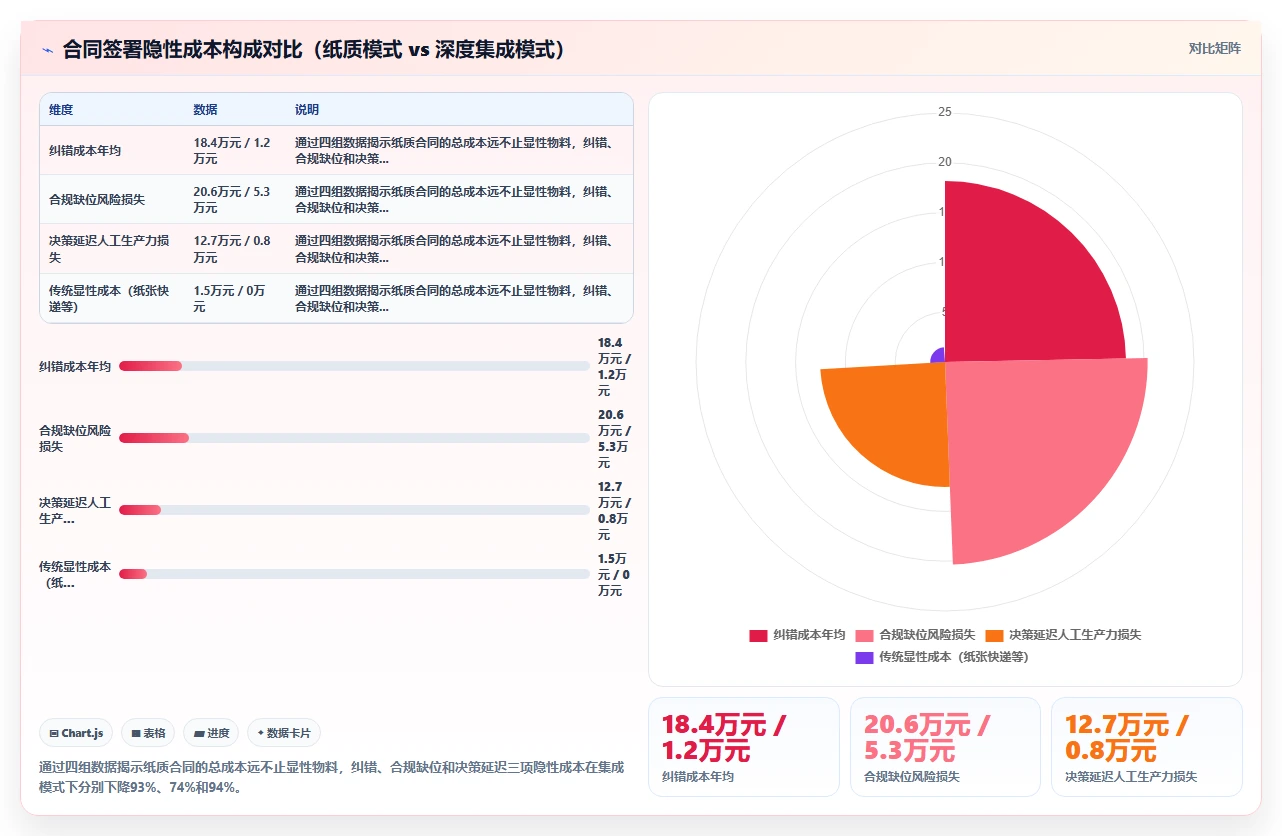This screenshot has height=836, width=1282.
Task: Toggle 传统显性成本（纸张快递等） legend item
Action: [945, 657]
